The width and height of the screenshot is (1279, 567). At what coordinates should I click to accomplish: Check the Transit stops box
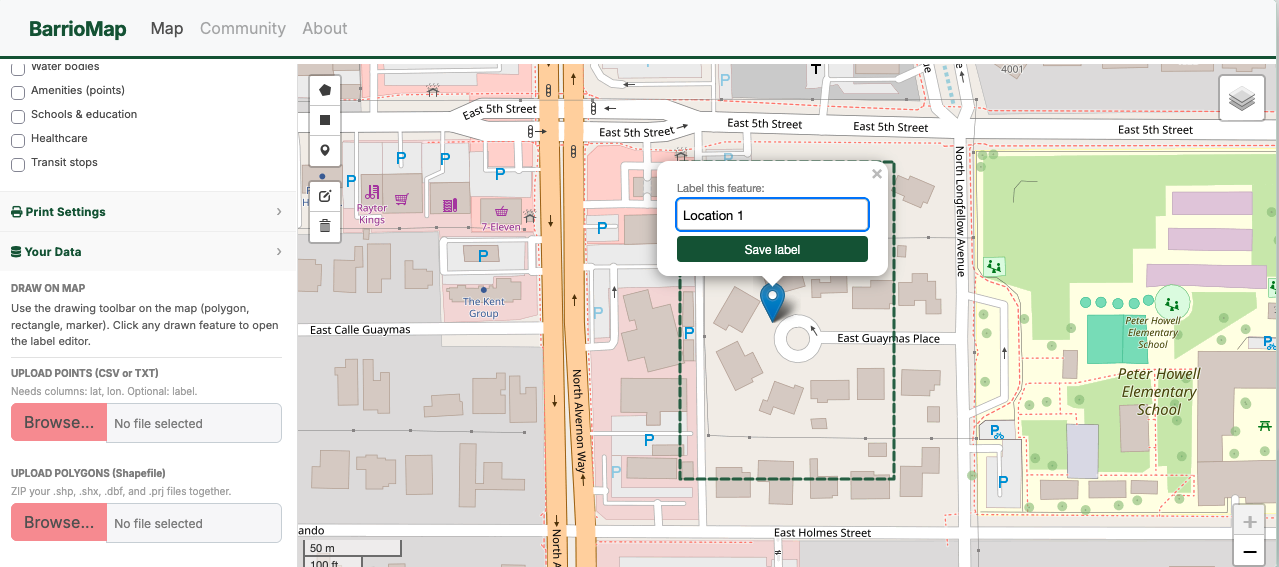(x=18, y=164)
